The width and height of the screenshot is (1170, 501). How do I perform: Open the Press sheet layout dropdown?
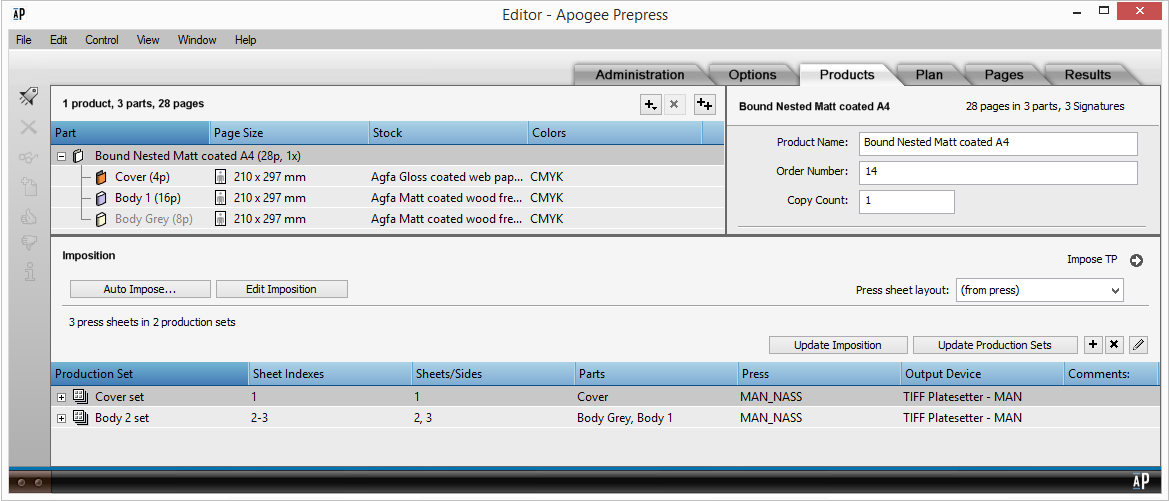[1039, 290]
